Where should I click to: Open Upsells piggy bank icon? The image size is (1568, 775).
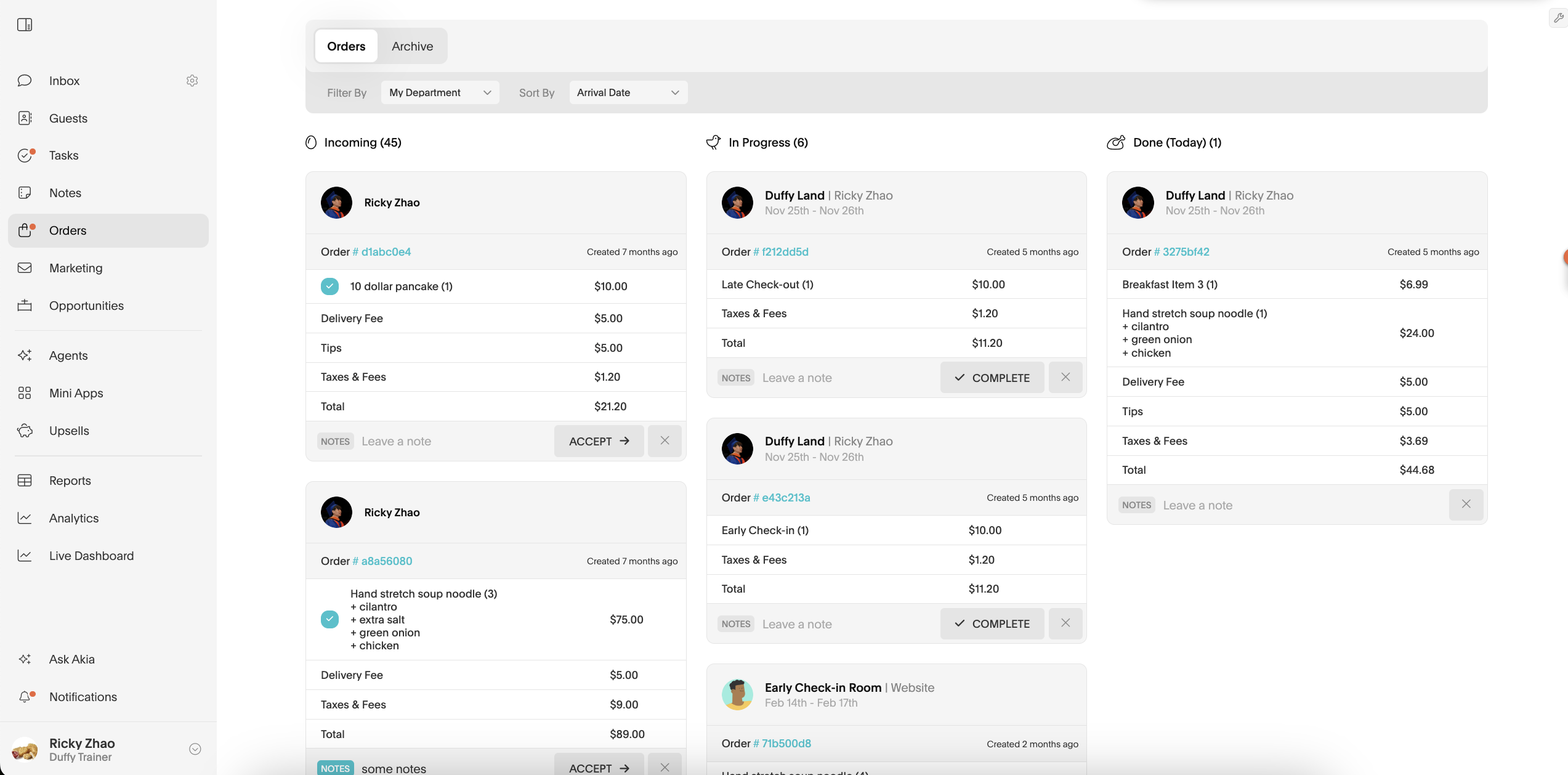pyautogui.click(x=25, y=431)
